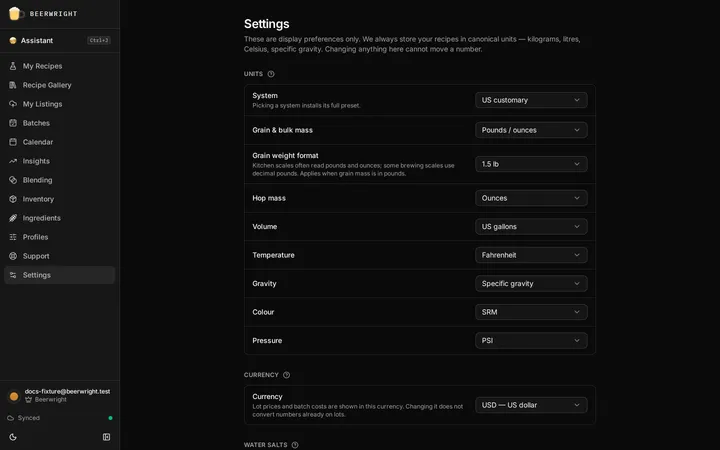Open docs-fixture@beerwright.test account menu
Viewport: 720px width, 450px height.
[x=60, y=395]
